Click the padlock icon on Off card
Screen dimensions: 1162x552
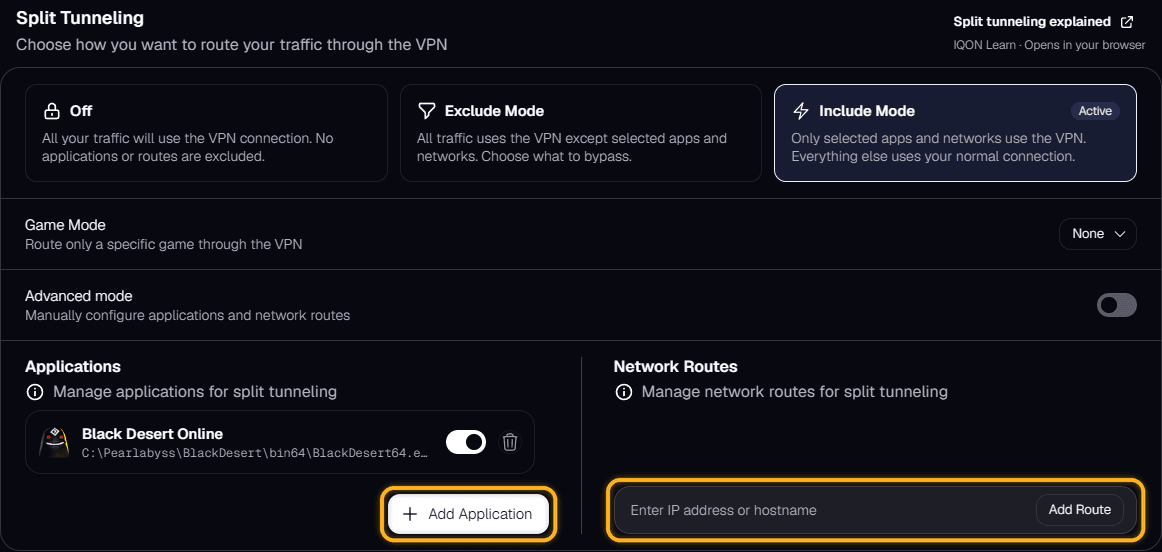coord(51,111)
